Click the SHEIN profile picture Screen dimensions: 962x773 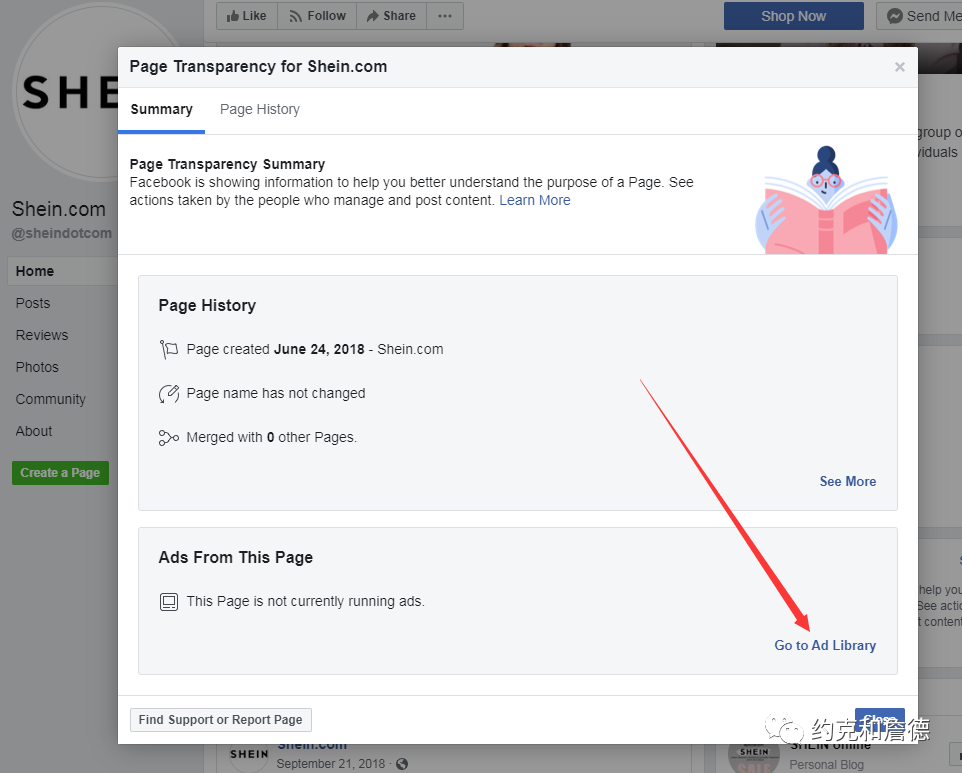pos(66,93)
